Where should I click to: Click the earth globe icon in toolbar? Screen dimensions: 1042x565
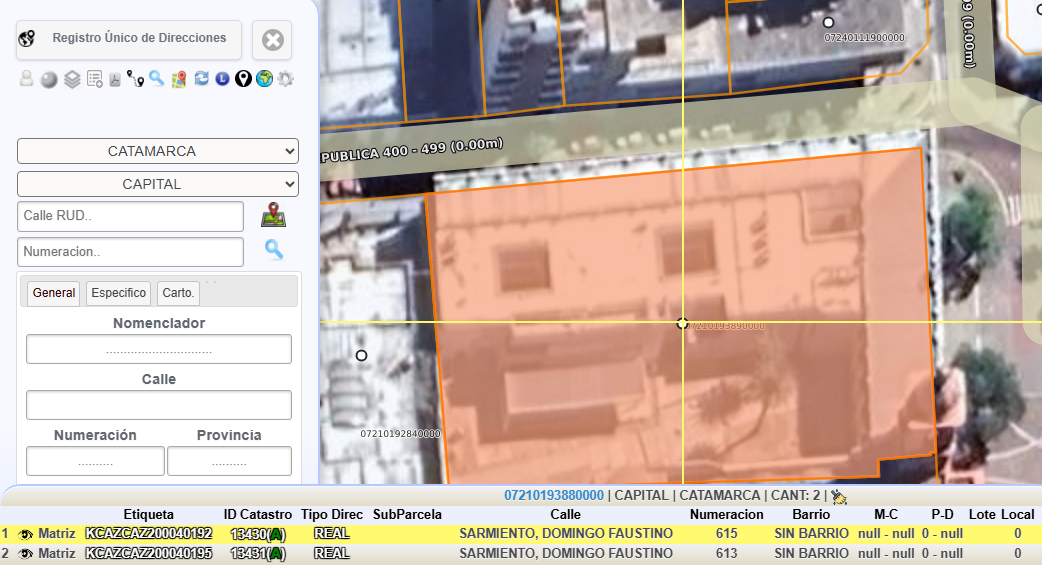(264, 79)
